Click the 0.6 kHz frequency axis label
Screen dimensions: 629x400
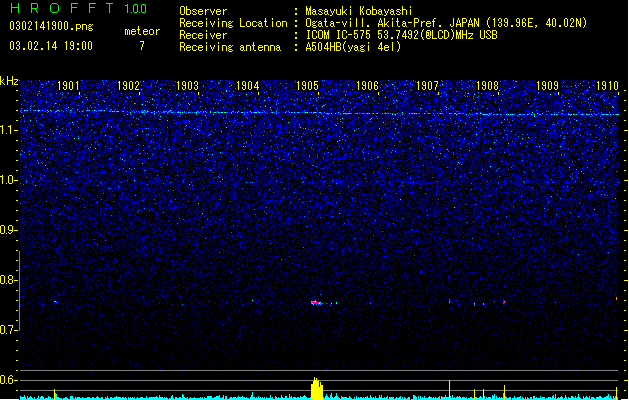point(9,380)
